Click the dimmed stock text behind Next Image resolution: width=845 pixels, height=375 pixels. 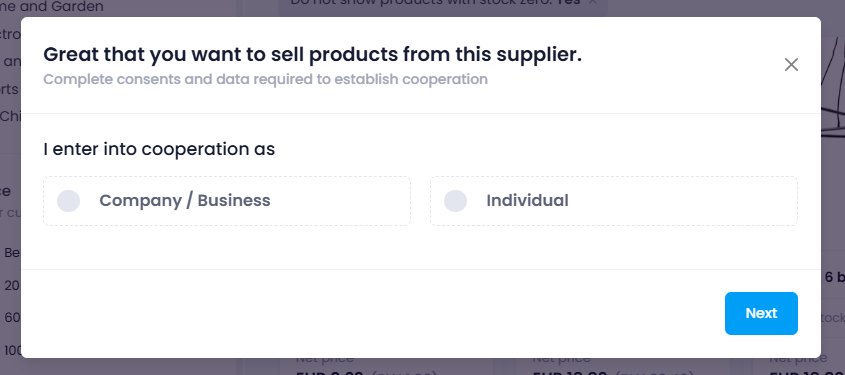[832, 318]
